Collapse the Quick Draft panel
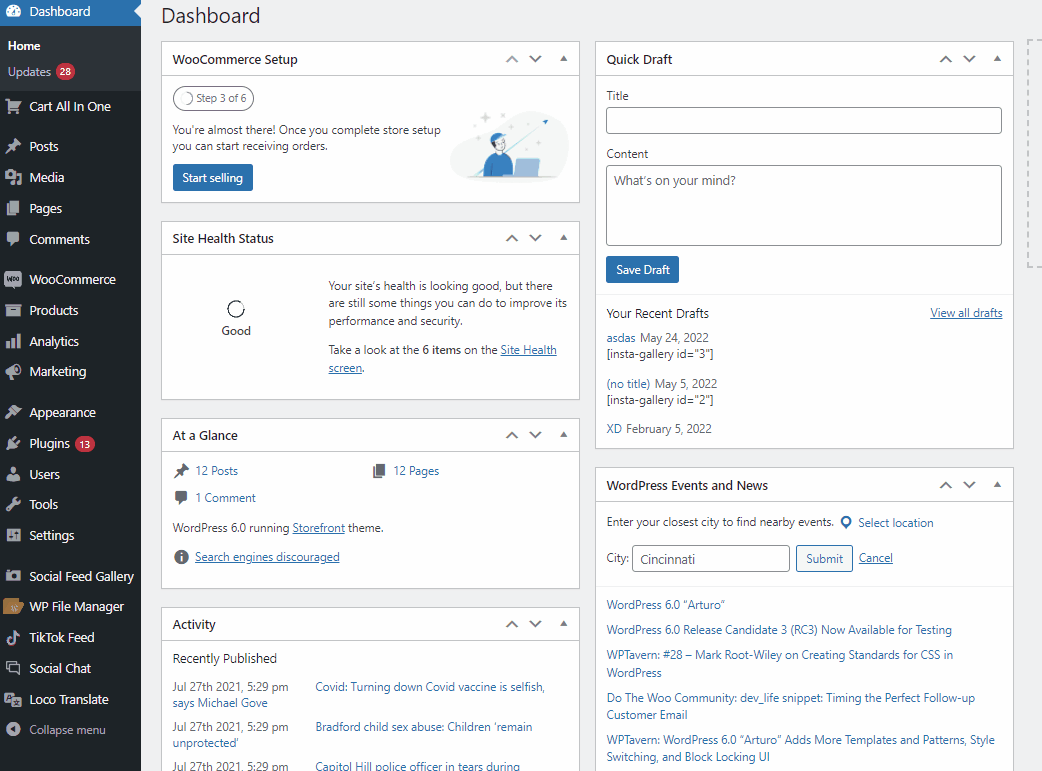Screen dimensions: 1042x771 [997, 59]
